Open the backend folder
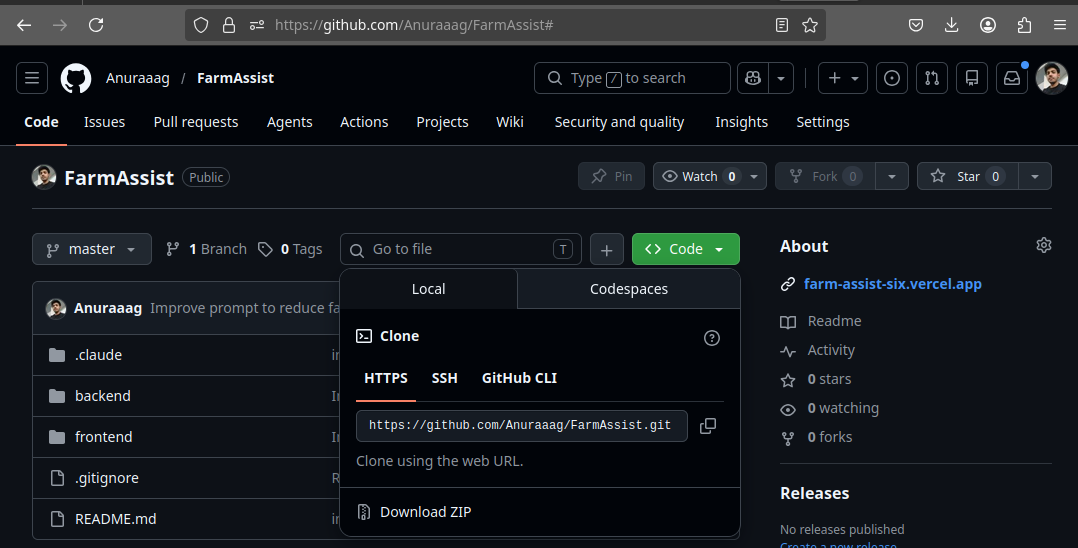 (x=102, y=396)
